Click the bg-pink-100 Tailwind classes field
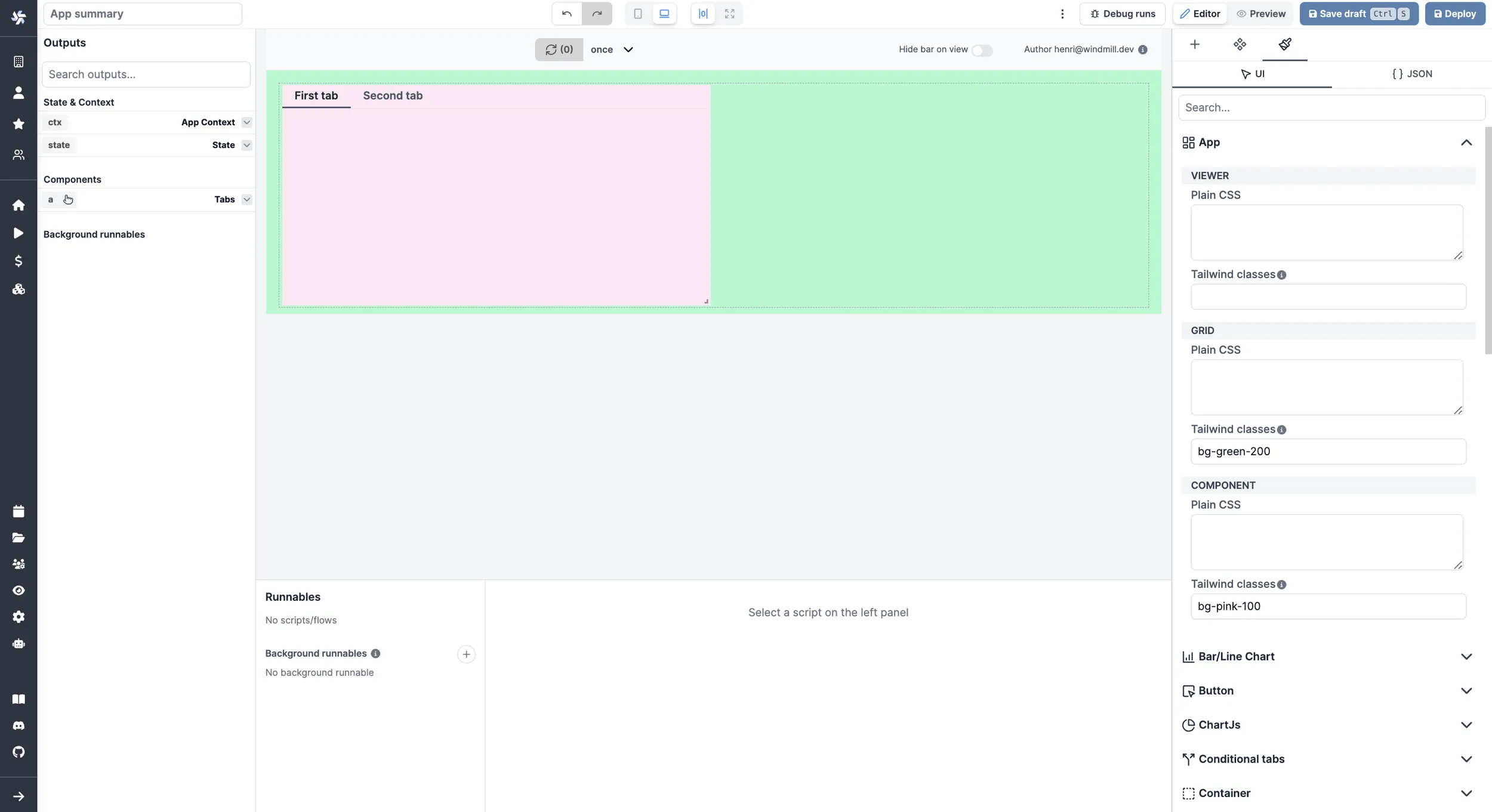 1327,606
